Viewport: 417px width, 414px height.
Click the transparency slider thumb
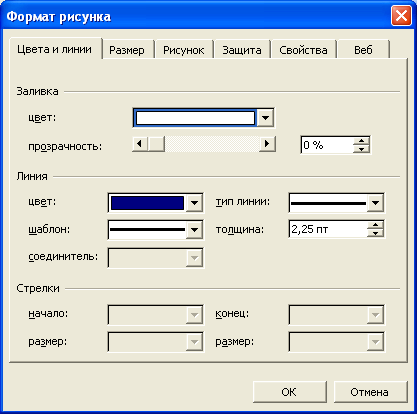[x=156, y=144]
